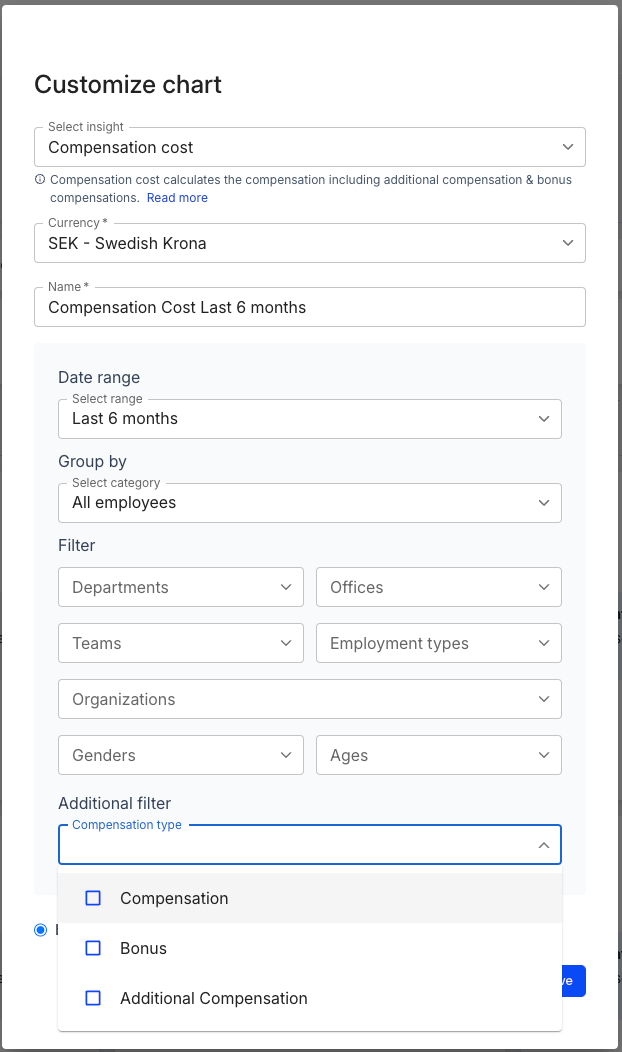The image size is (622, 1052).
Task: Expand the Group by category dropdown
Action: 309,503
